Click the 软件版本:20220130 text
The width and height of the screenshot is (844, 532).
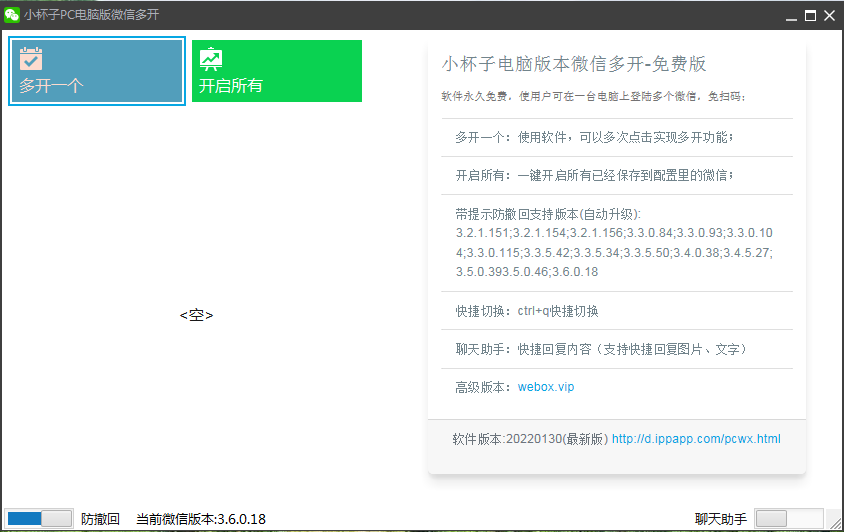pos(529,439)
